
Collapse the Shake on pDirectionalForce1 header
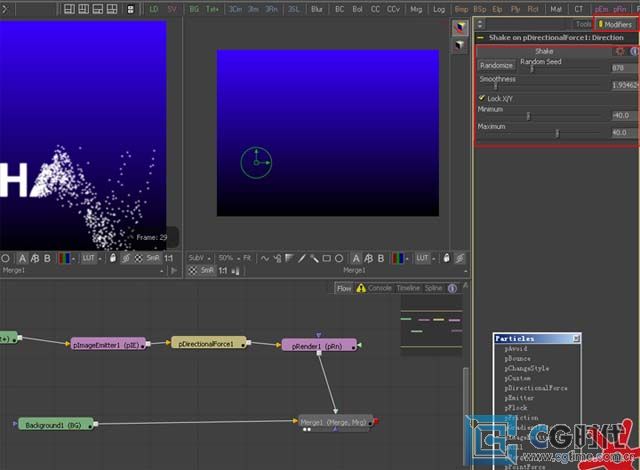(x=480, y=38)
